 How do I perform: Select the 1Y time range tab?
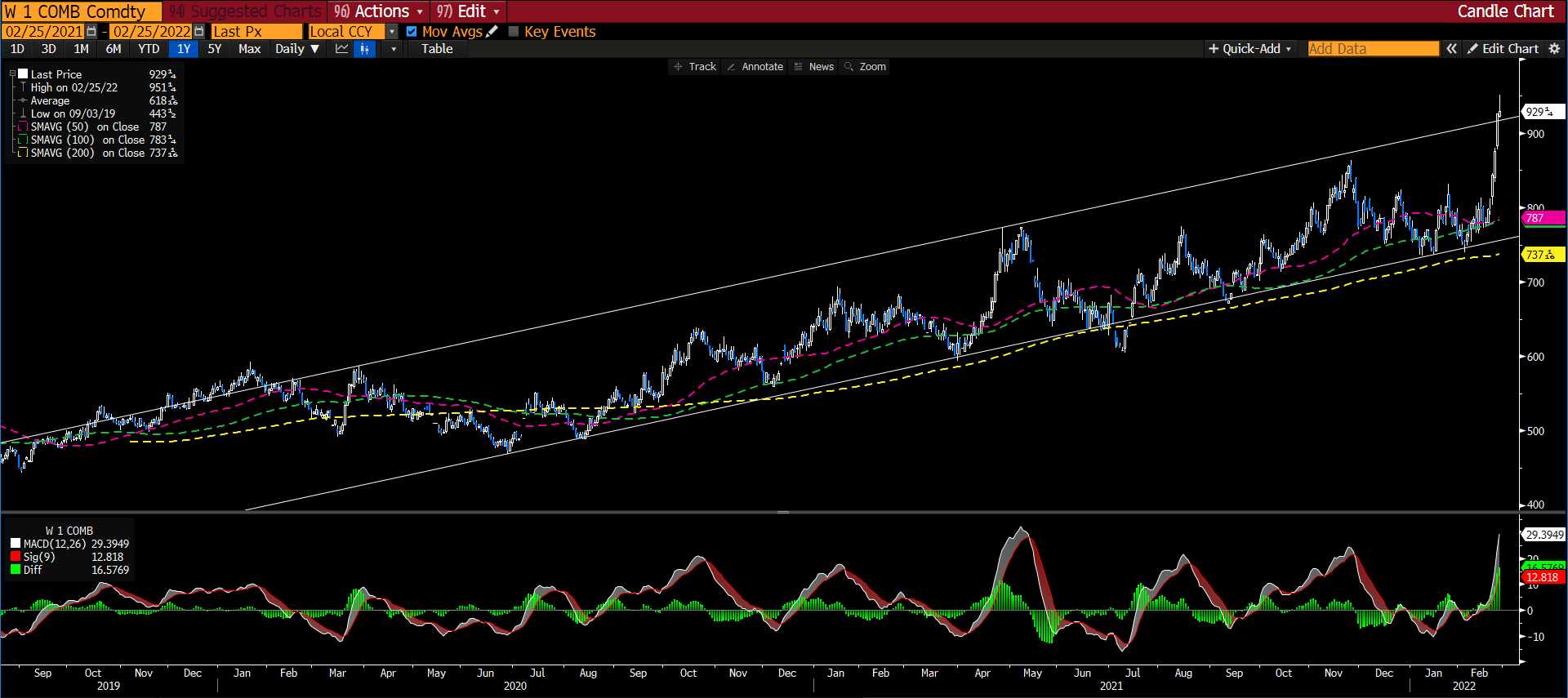click(184, 49)
